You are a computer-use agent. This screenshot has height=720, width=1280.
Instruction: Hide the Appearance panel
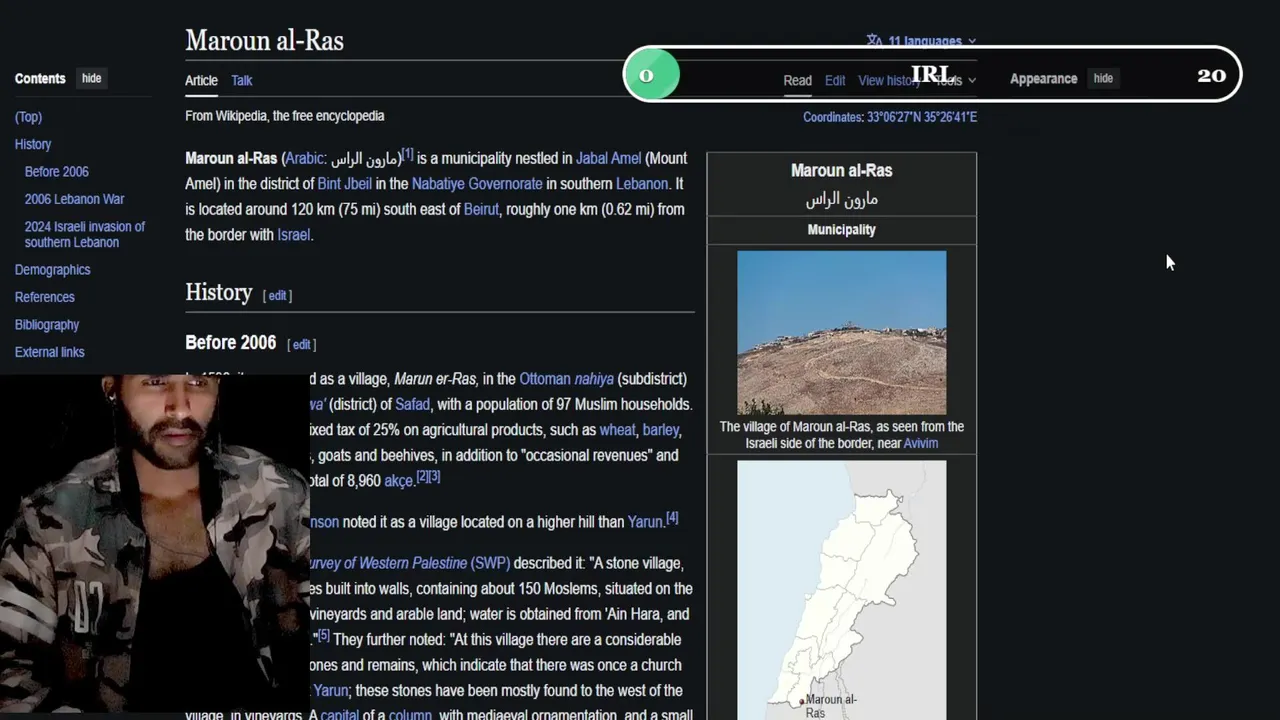[x=1103, y=78]
